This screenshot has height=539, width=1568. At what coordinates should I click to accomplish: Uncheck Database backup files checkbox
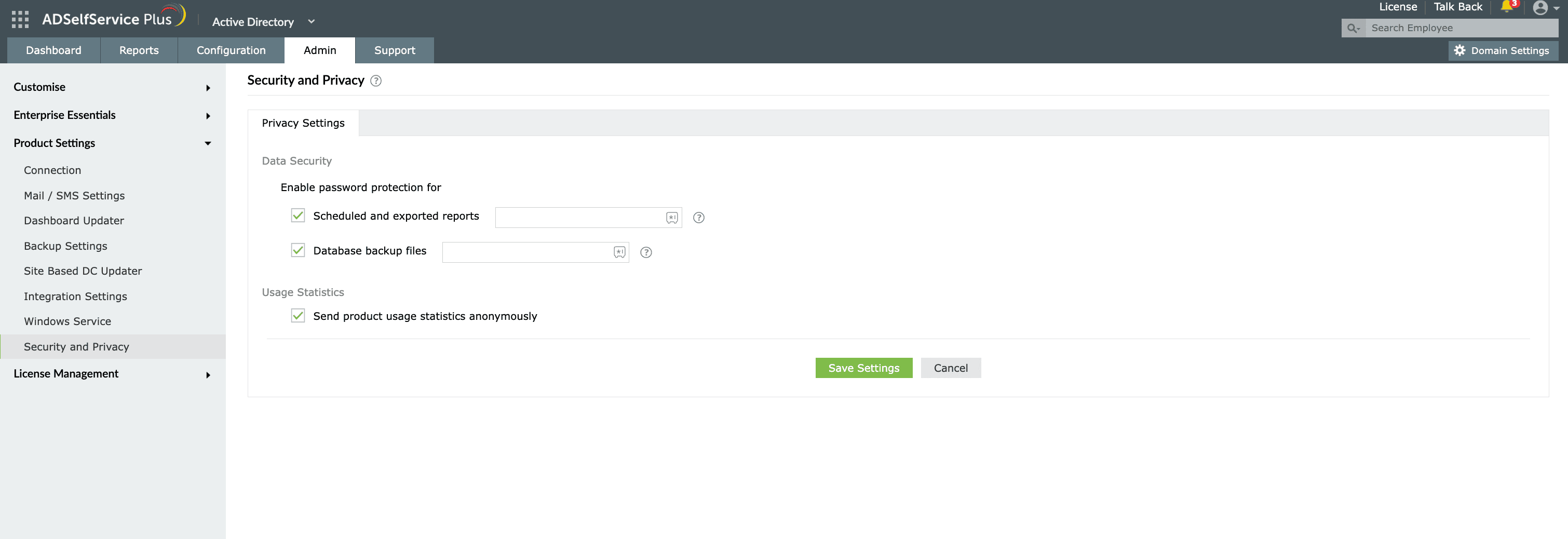click(298, 250)
